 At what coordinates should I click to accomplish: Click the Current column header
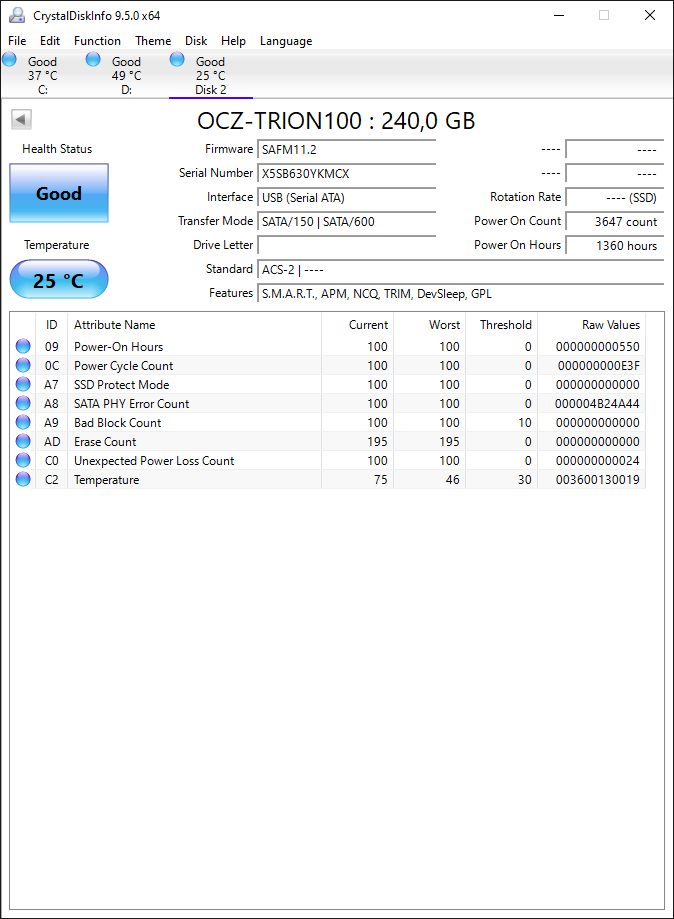[x=358, y=325]
